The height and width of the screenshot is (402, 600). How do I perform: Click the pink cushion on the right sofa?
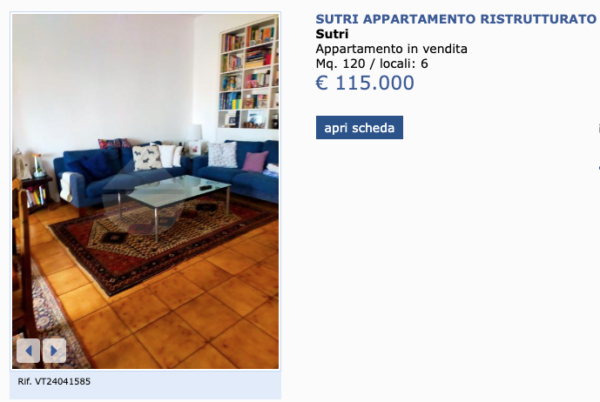coord(255,161)
